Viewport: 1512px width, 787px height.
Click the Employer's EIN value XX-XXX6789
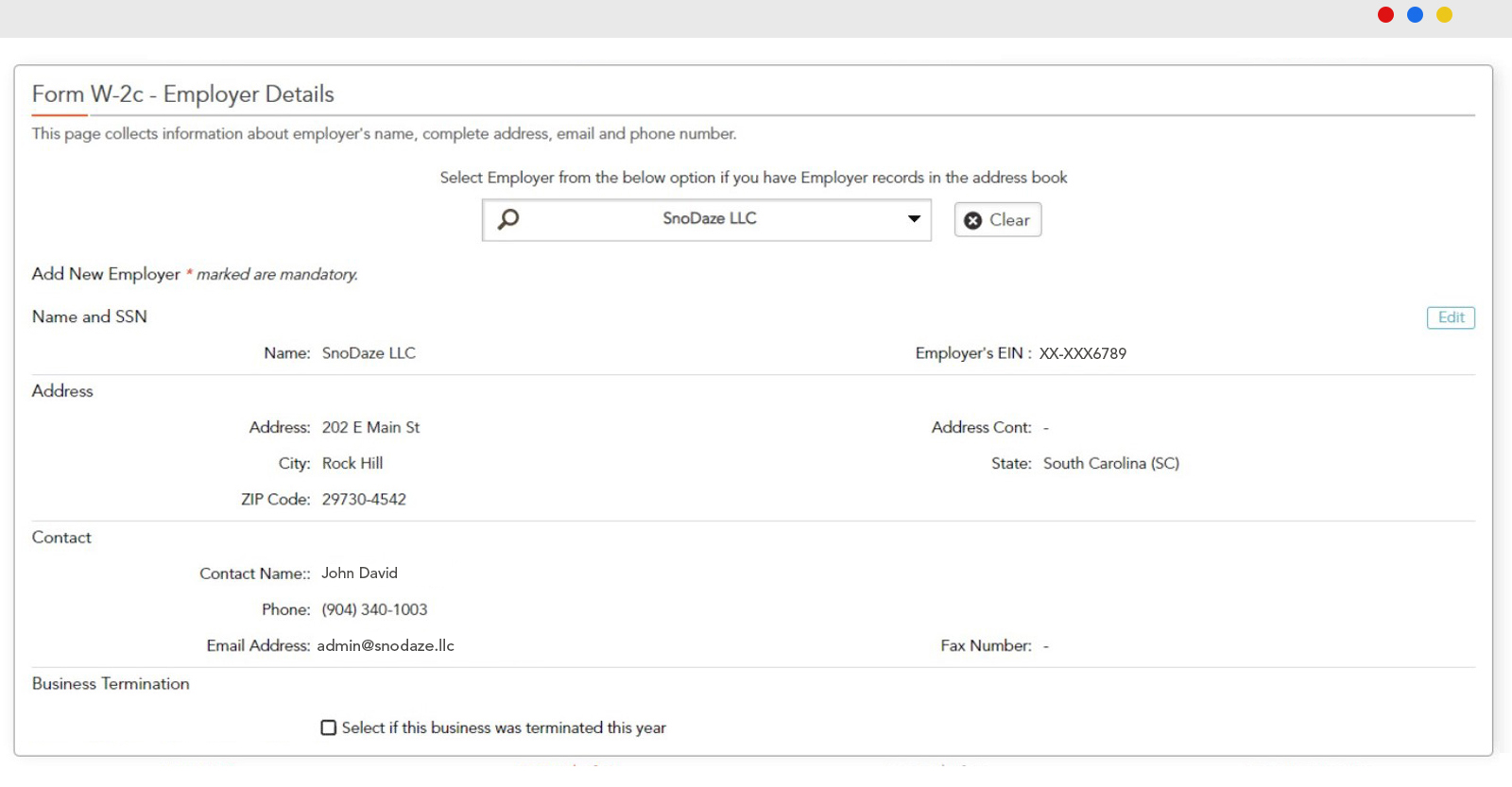(x=1083, y=353)
